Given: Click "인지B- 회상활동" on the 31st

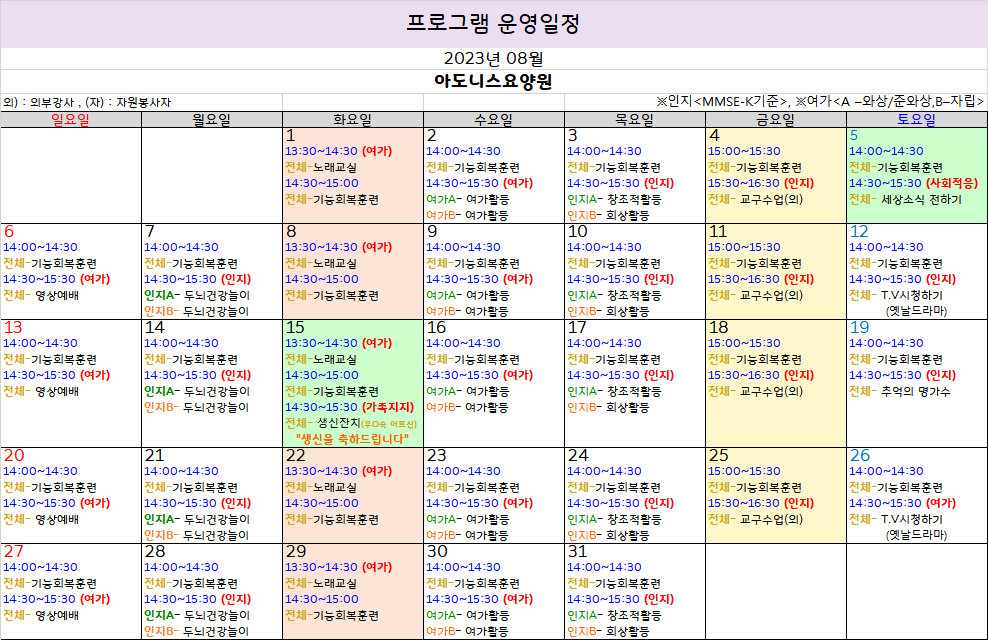Looking at the screenshot, I should pos(608,631).
